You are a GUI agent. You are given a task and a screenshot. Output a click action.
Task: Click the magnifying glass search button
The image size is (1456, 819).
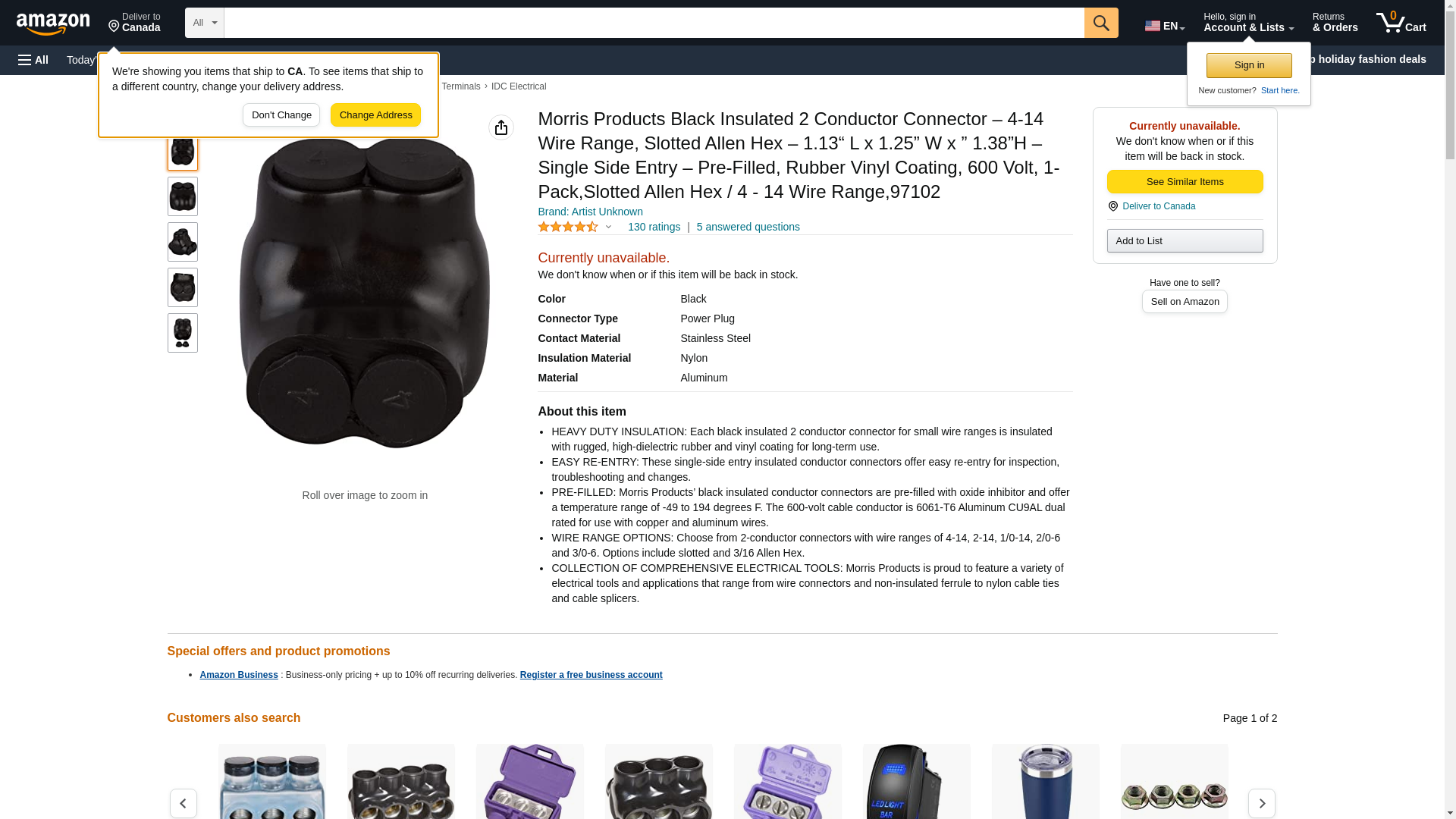tap(1101, 23)
